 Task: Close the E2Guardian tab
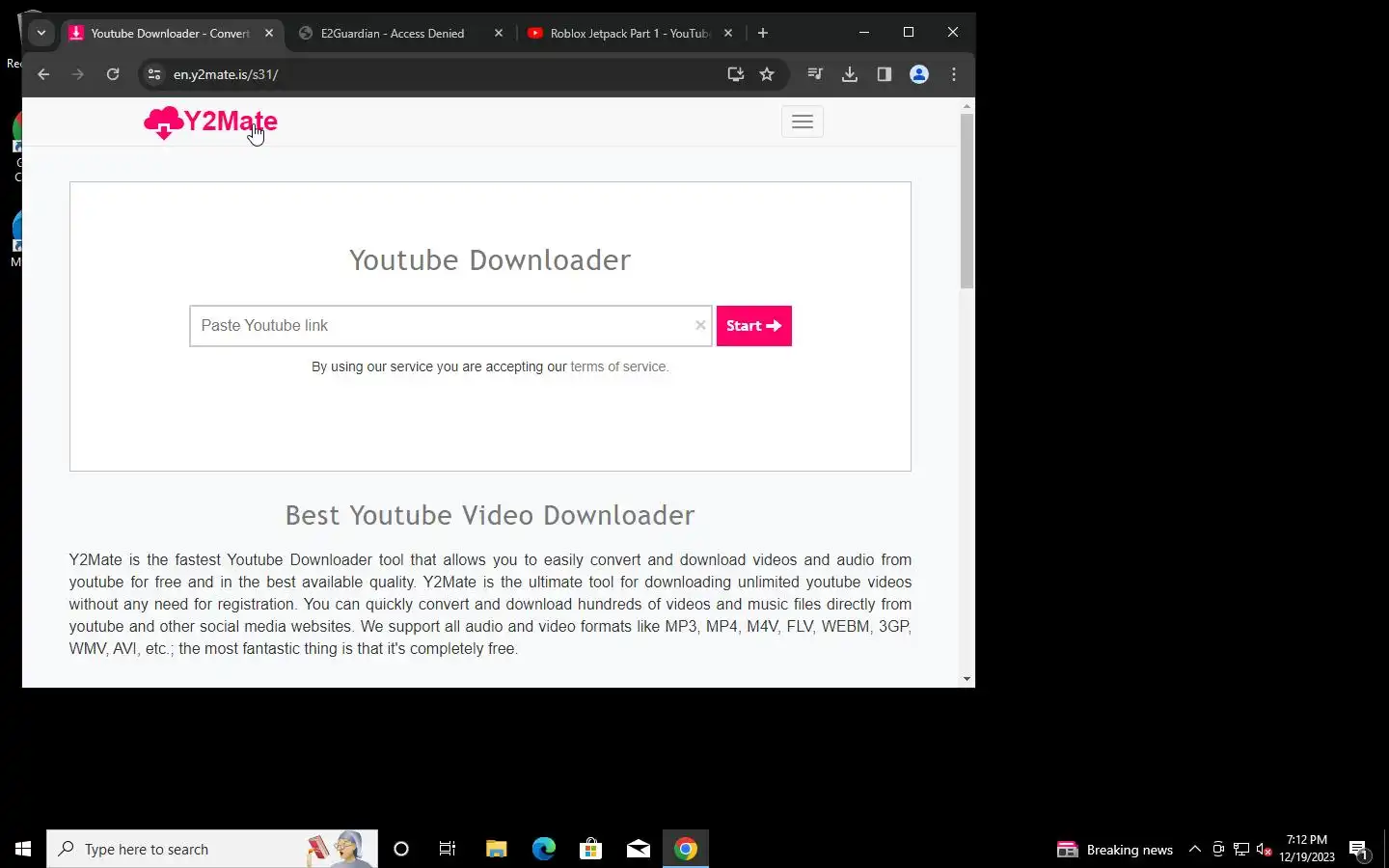499,33
